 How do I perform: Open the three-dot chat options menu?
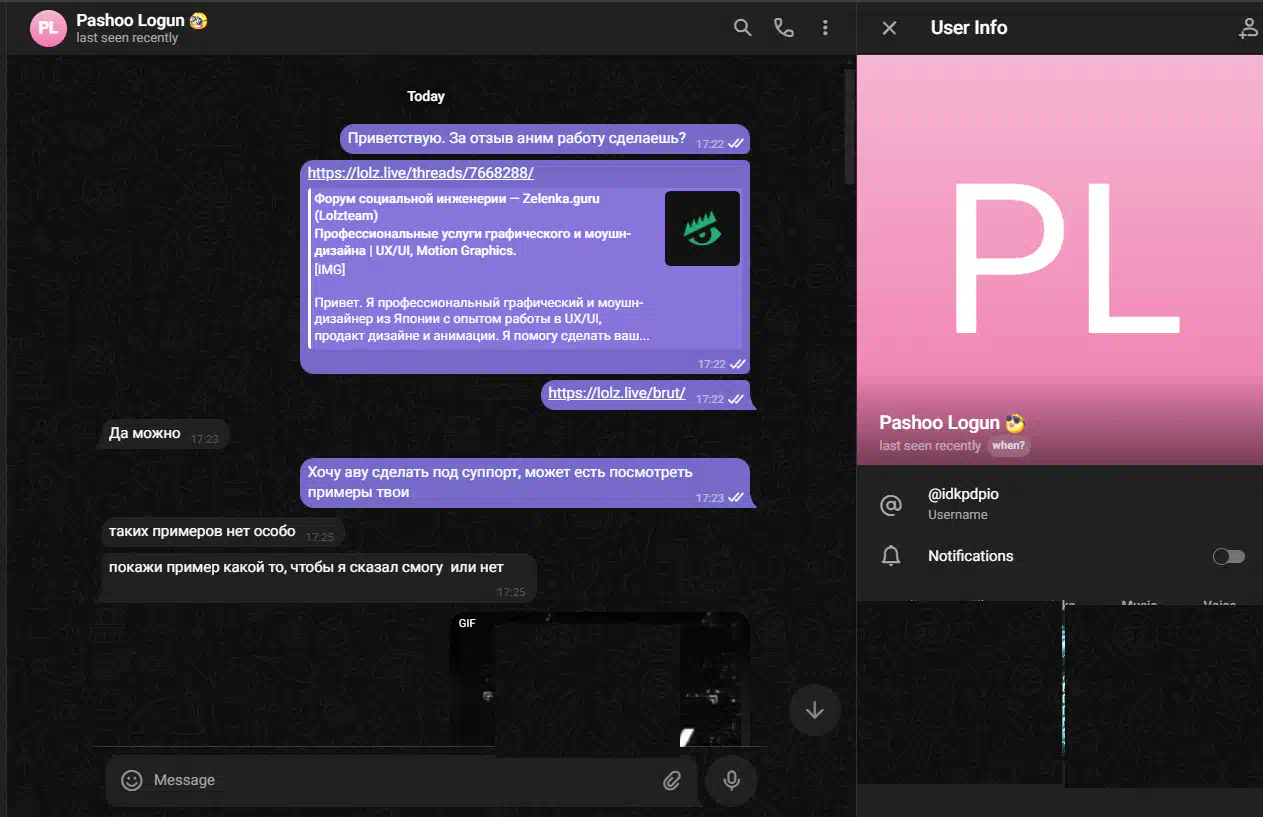point(825,28)
